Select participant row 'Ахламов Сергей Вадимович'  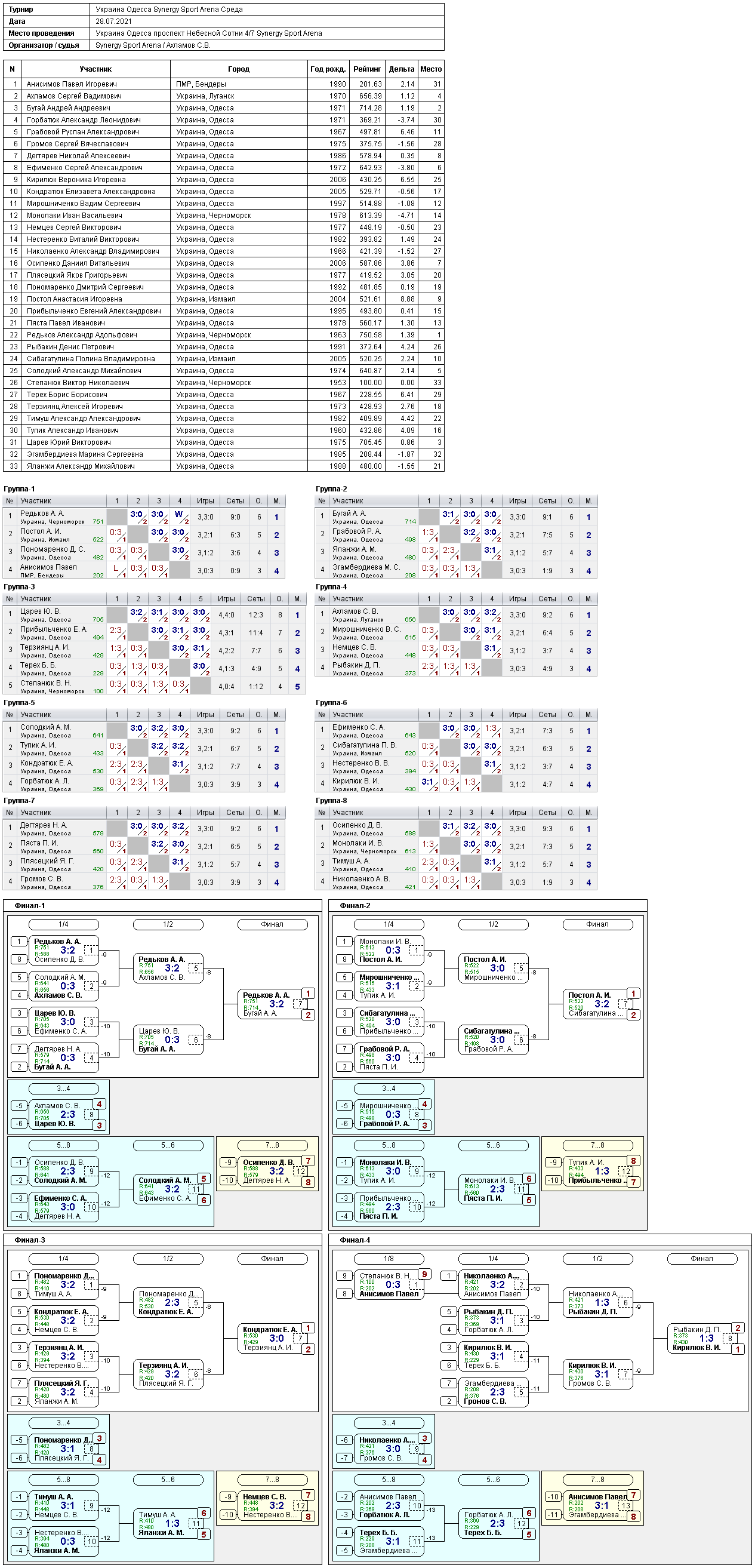pyautogui.click(x=224, y=96)
